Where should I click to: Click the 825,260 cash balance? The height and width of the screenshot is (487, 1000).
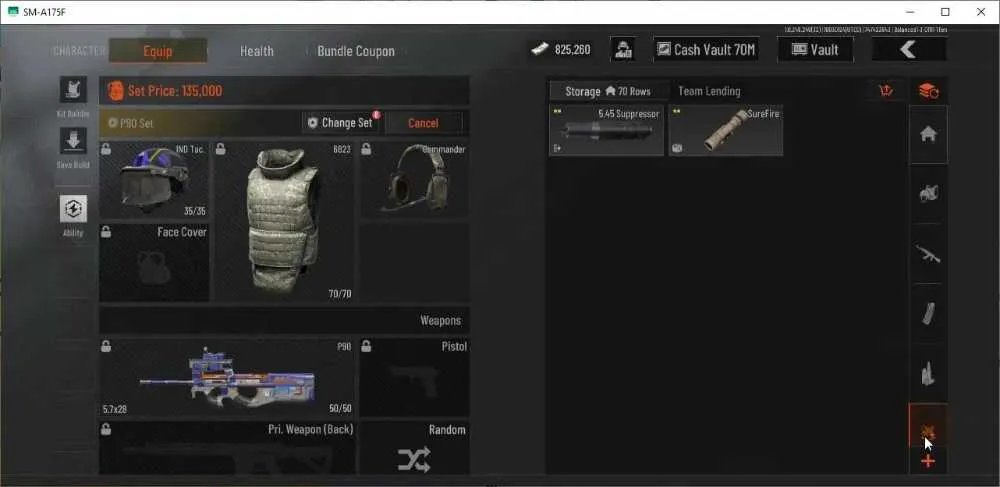click(572, 49)
